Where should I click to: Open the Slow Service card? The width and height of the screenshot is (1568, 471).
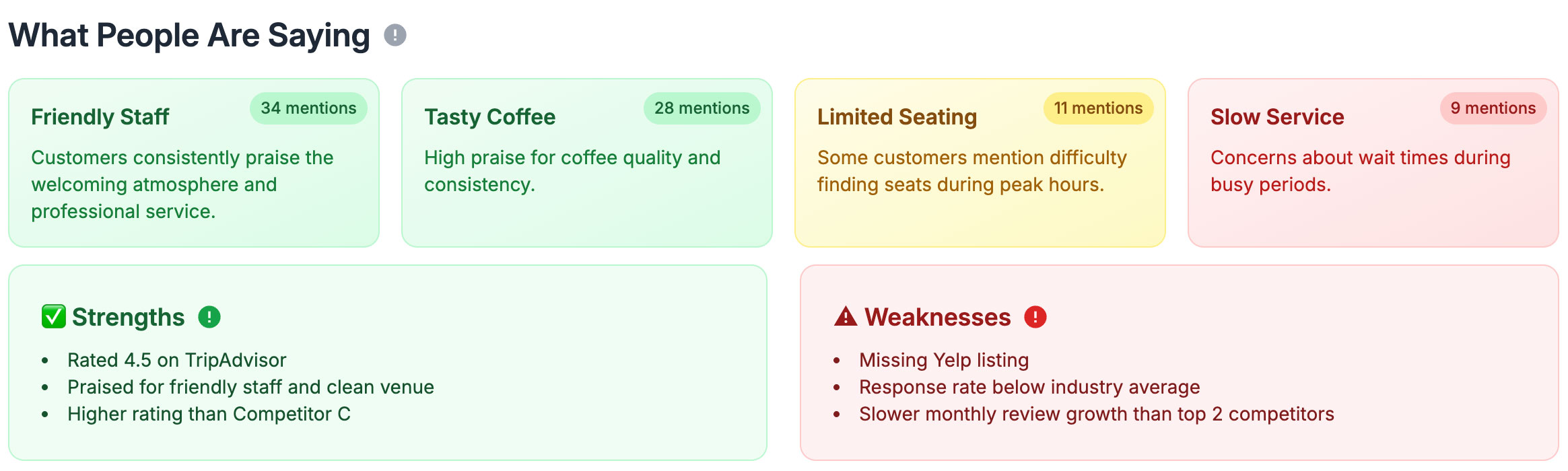(1373, 163)
